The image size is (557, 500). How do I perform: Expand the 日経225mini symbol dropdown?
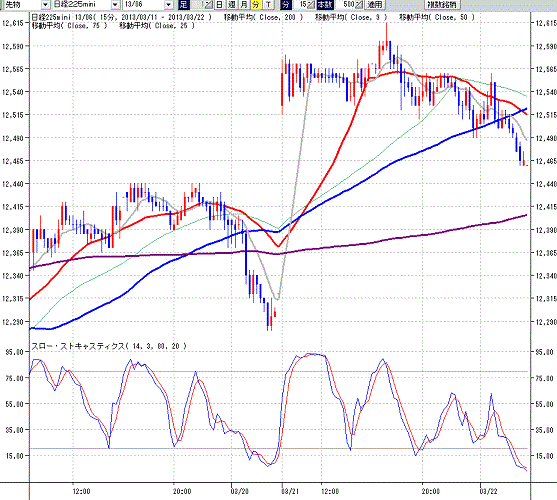pos(115,5)
